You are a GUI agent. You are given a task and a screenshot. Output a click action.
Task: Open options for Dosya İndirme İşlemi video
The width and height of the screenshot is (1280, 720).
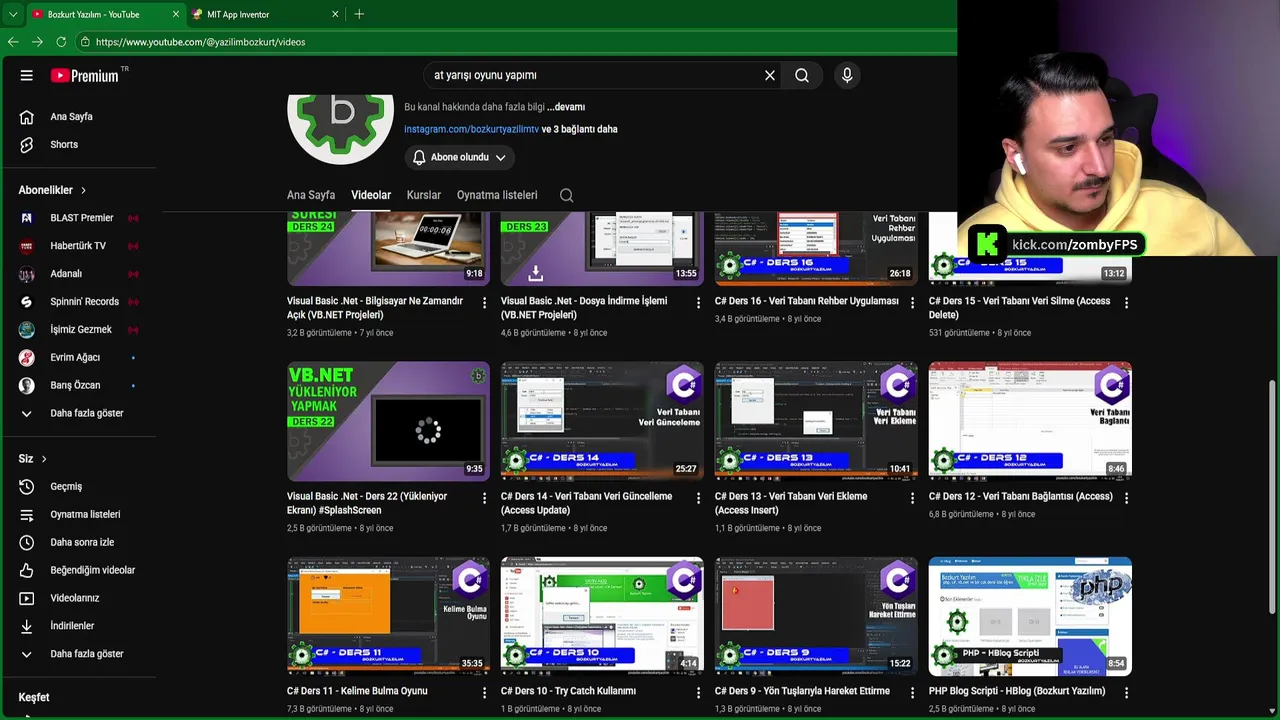[x=699, y=303]
